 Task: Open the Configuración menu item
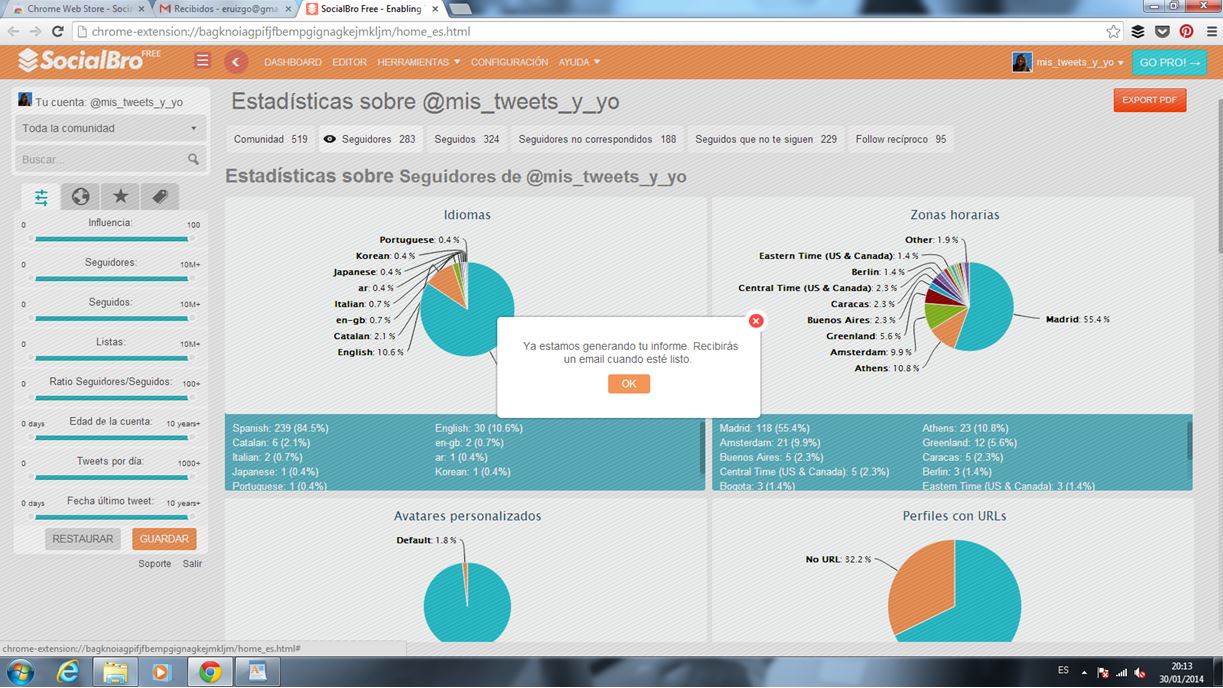[x=509, y=62]
